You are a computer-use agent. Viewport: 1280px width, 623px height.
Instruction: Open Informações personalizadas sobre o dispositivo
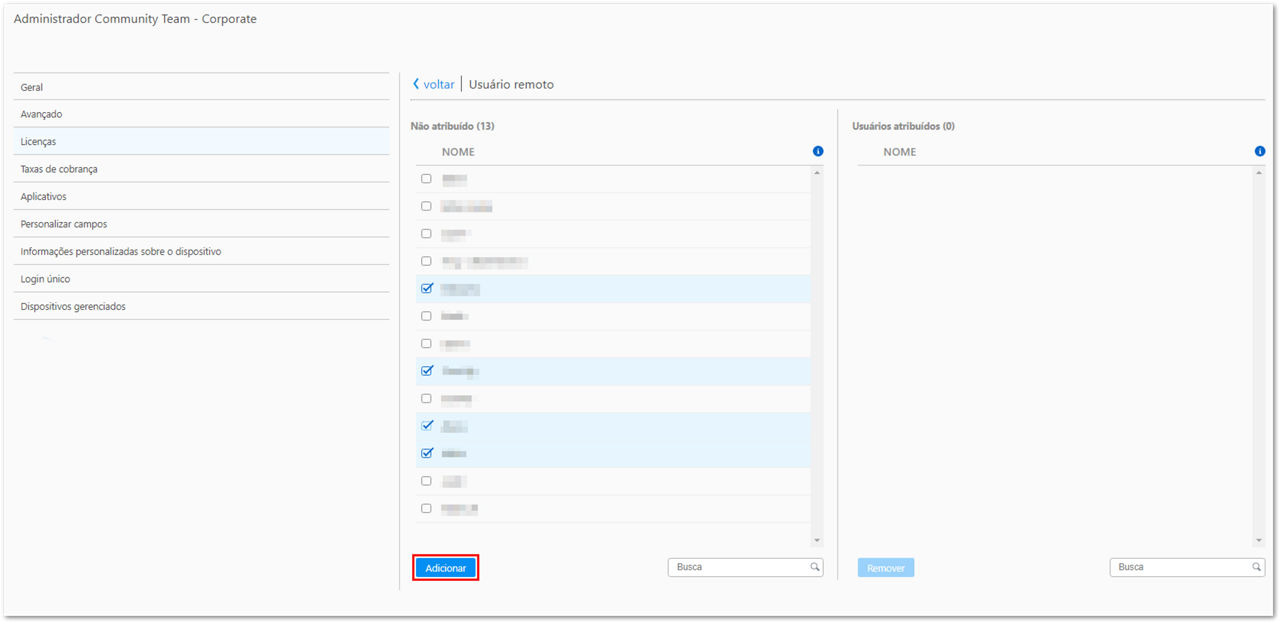pos(201,252)
